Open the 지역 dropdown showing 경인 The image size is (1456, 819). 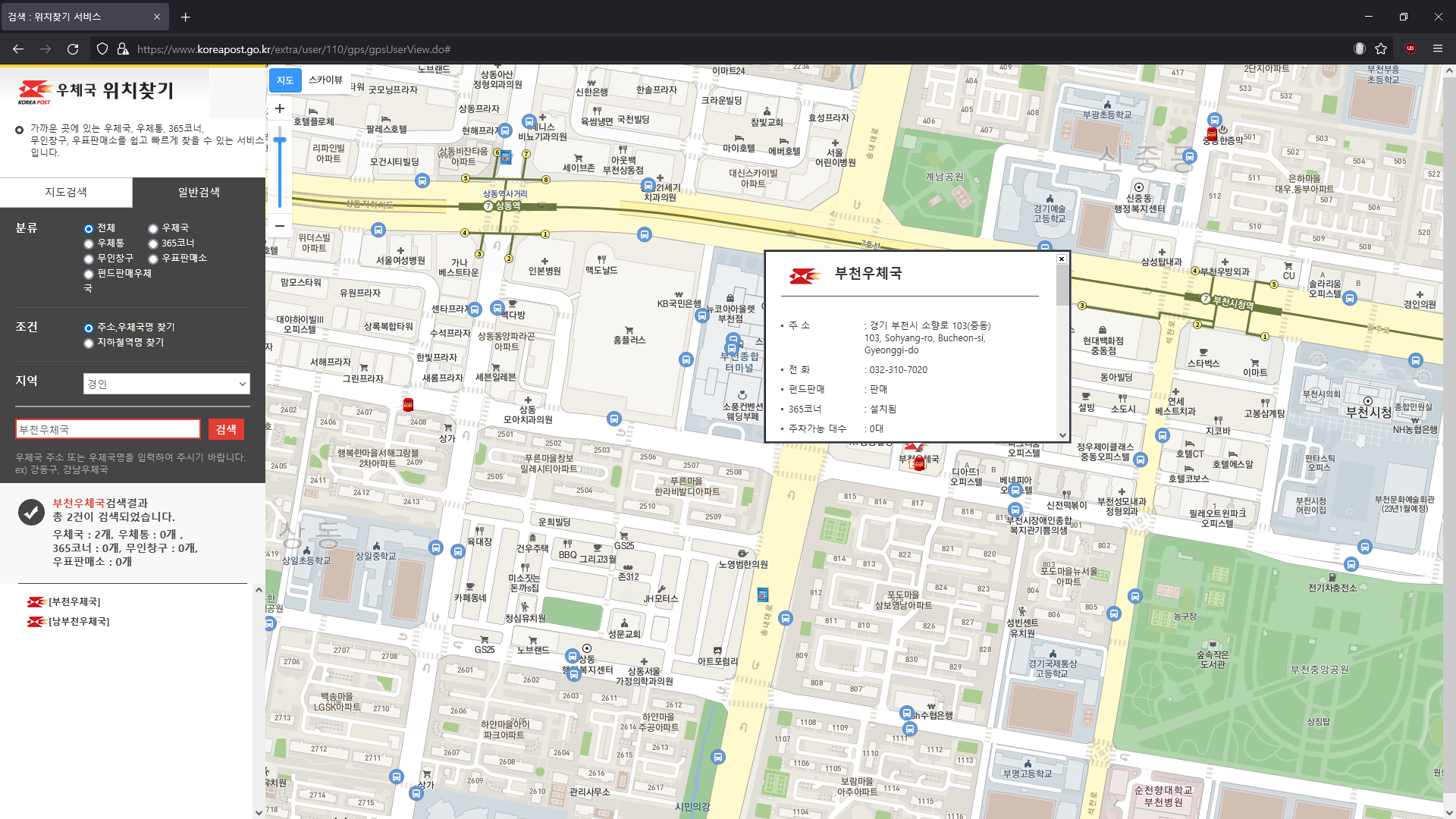166,384
